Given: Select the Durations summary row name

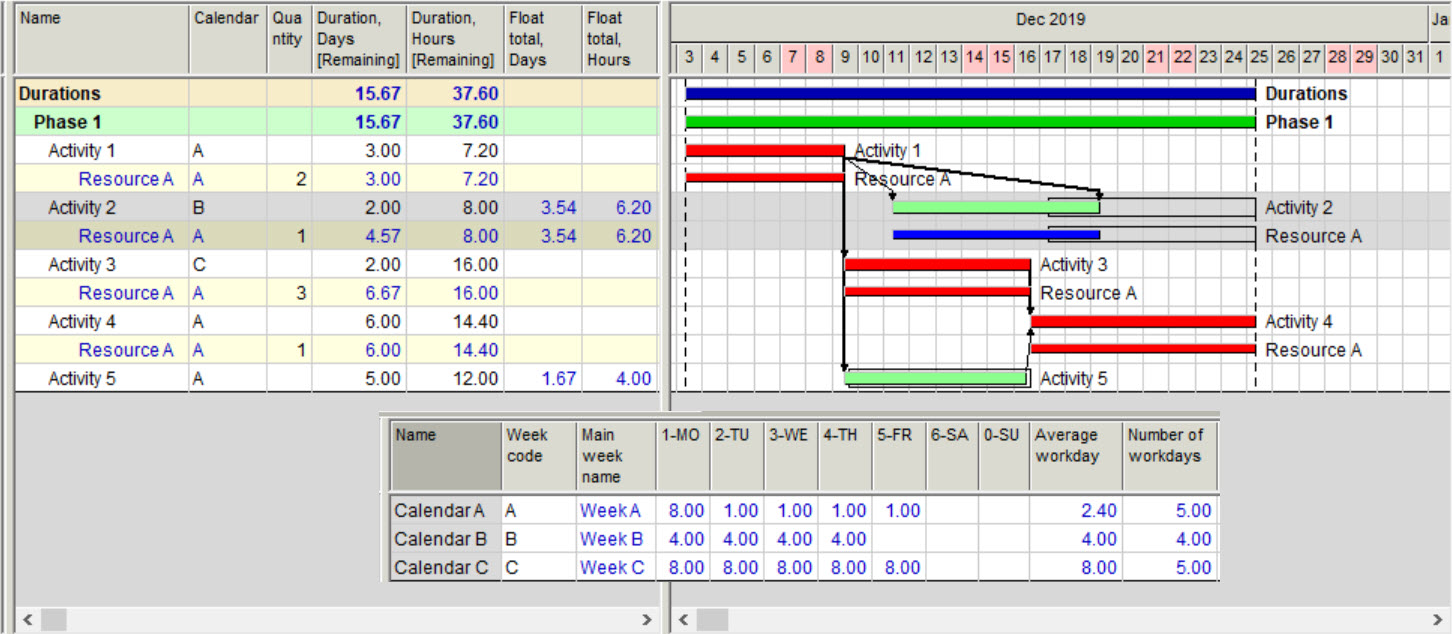Looking at the screenshot, I should coord(59,94).
